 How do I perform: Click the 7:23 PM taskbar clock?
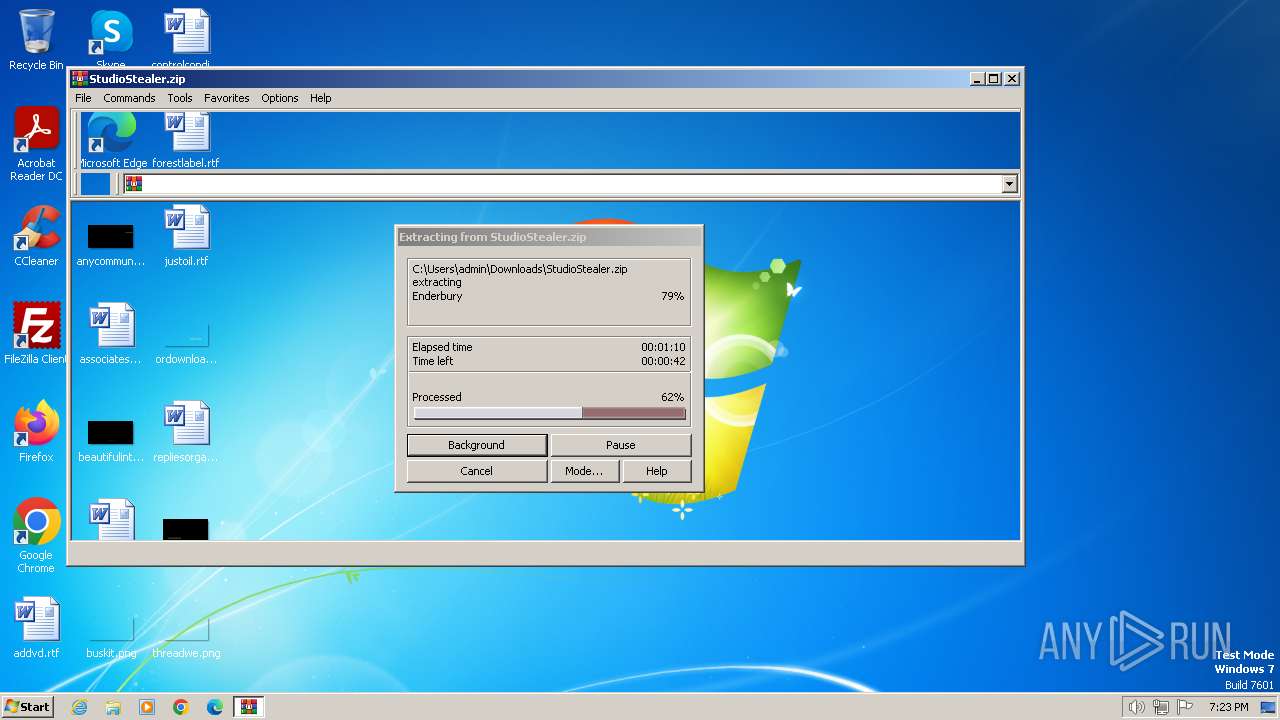[1228, 707]
